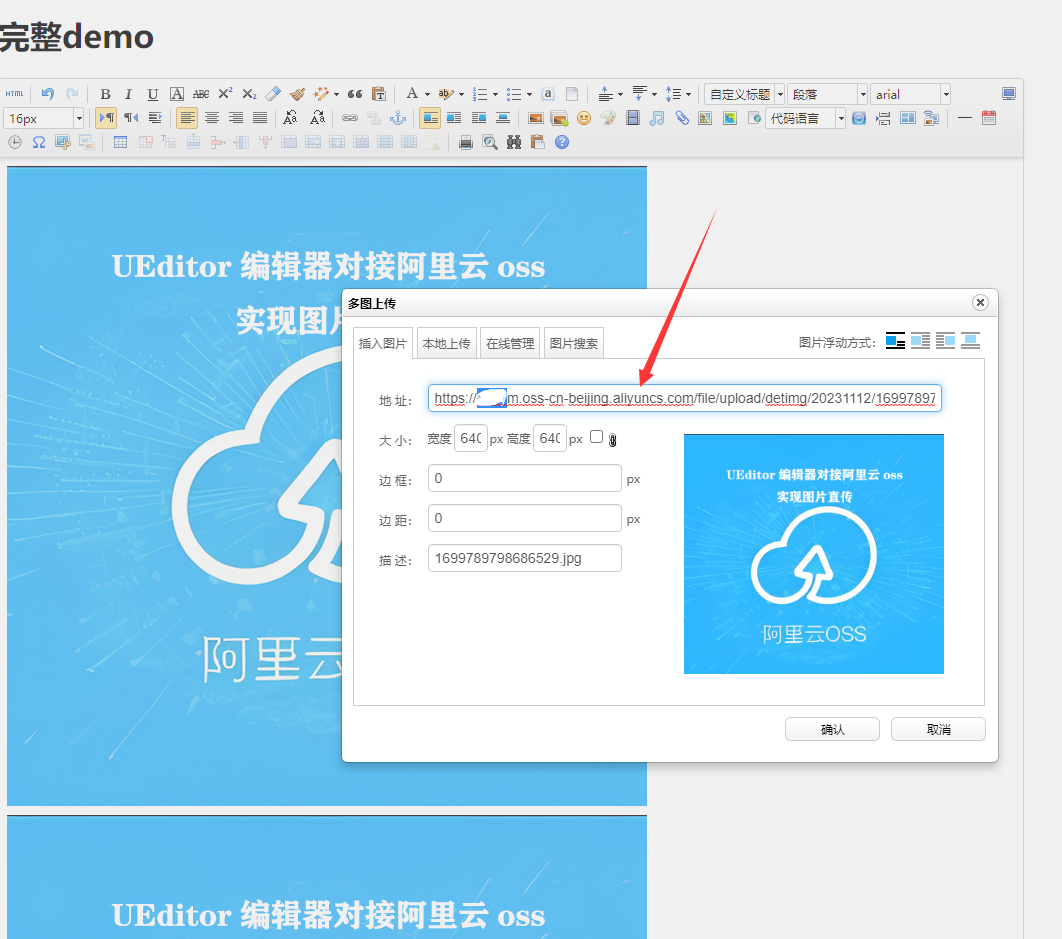Select the first image float option
This screenshot has height=939, width=1062.
[x=895, y=341]
